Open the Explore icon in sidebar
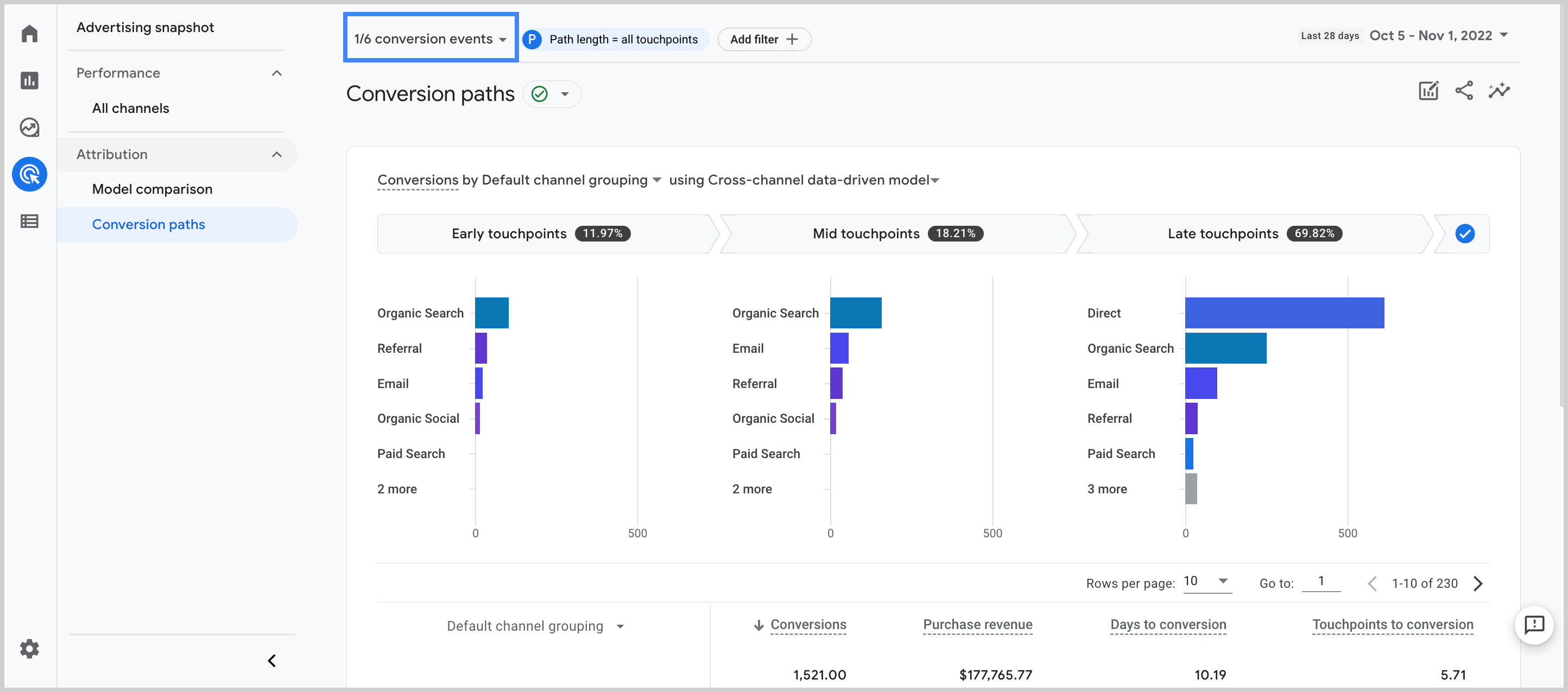 (x=29, y=127)
